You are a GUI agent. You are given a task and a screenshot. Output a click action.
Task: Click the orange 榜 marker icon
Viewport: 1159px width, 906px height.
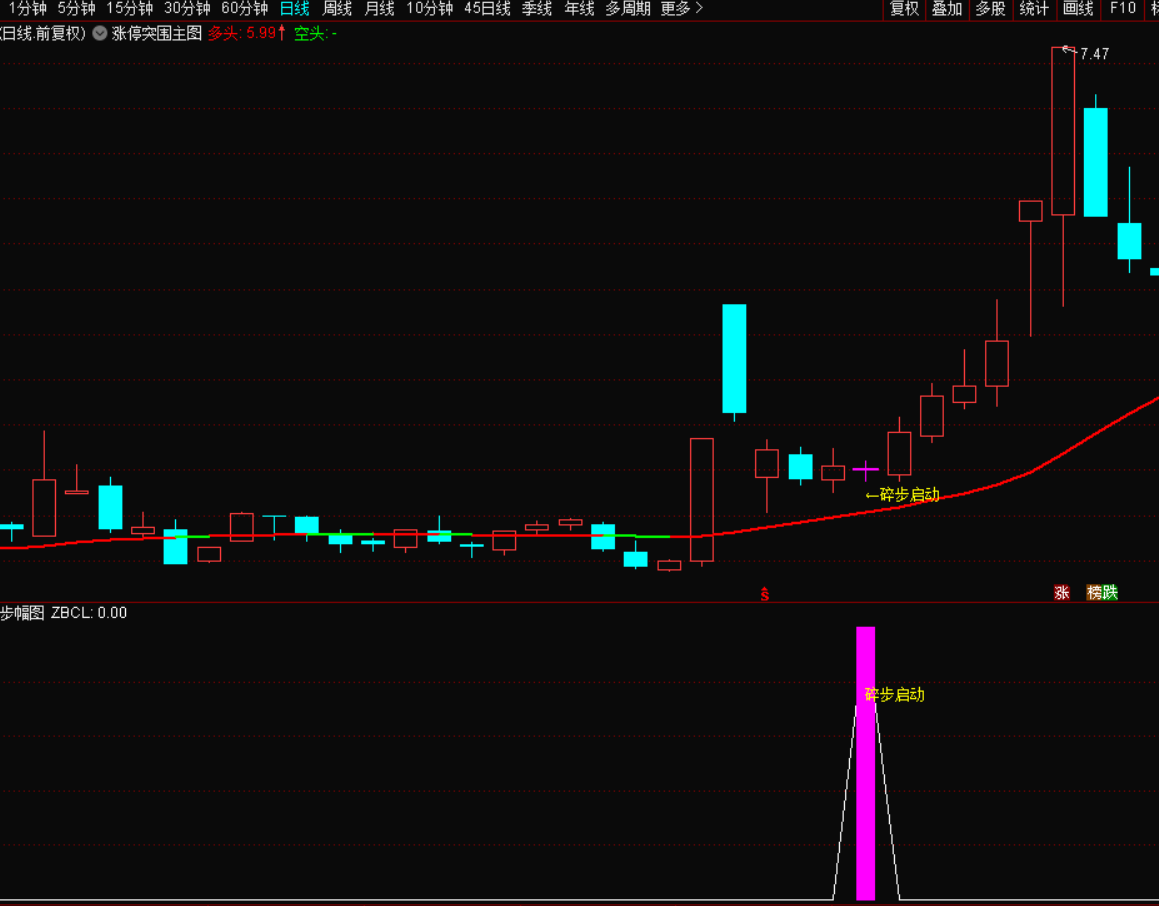[x=1094, y=593]
